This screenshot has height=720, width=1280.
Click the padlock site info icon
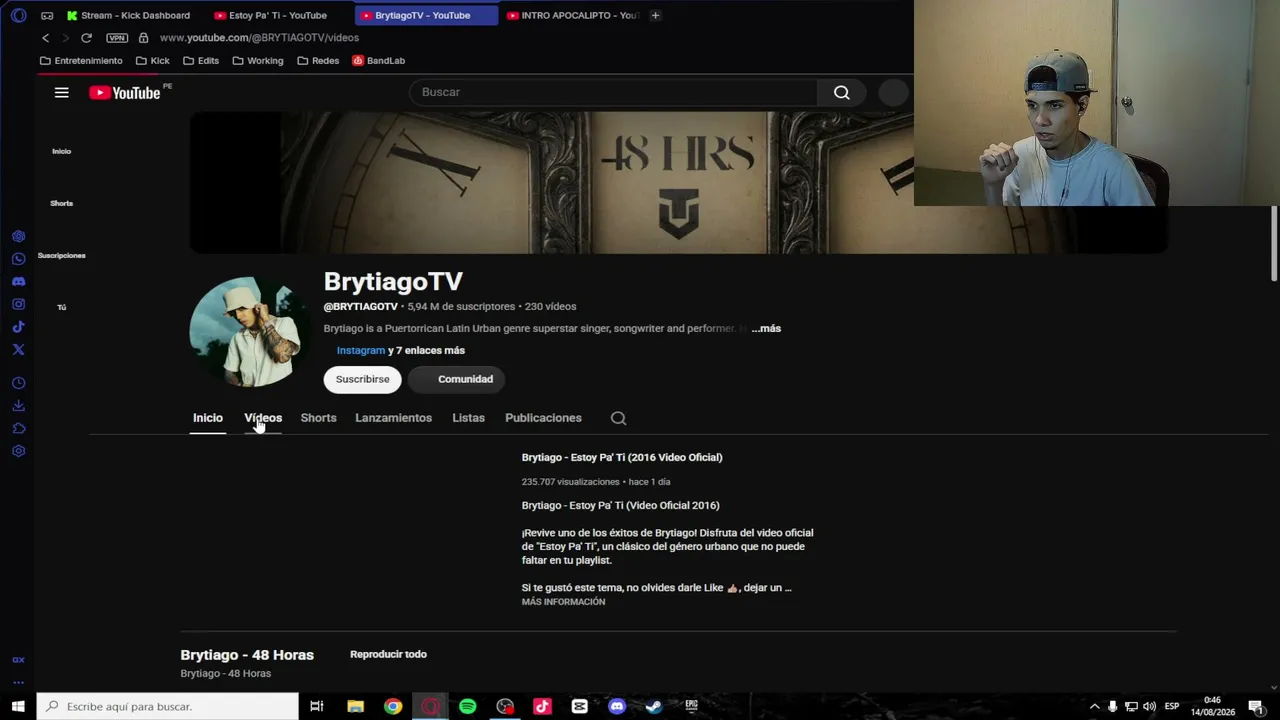pyautogui.click(x=143, y=38)
